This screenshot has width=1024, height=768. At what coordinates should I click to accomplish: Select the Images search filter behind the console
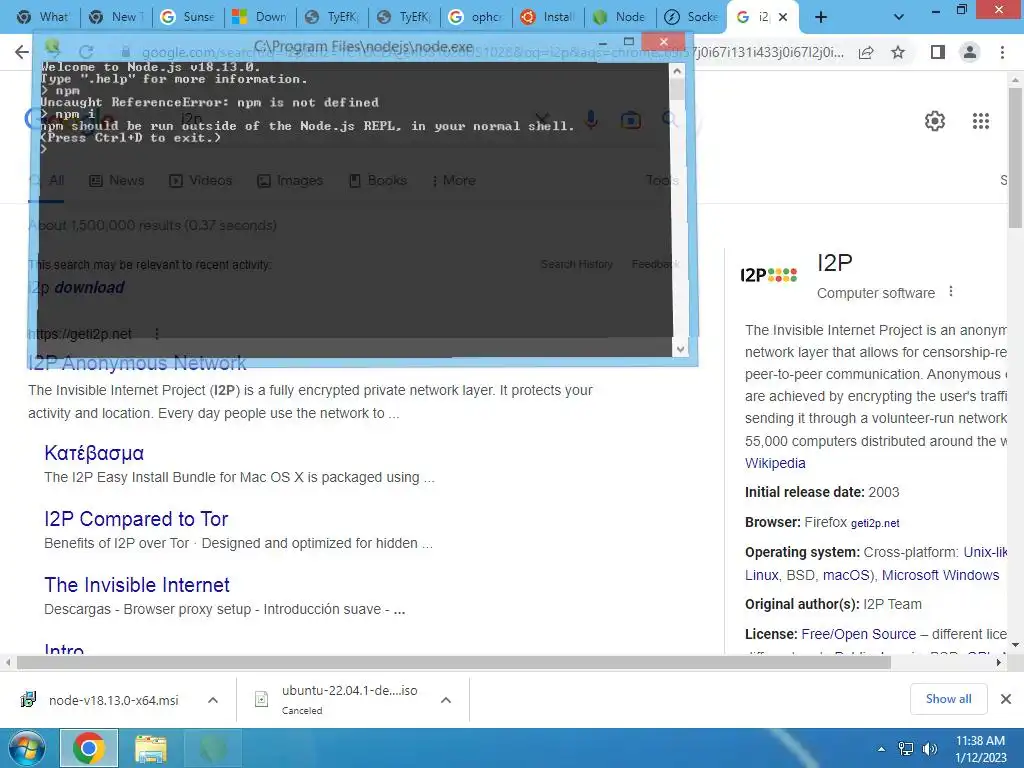(x=290, y=180)
